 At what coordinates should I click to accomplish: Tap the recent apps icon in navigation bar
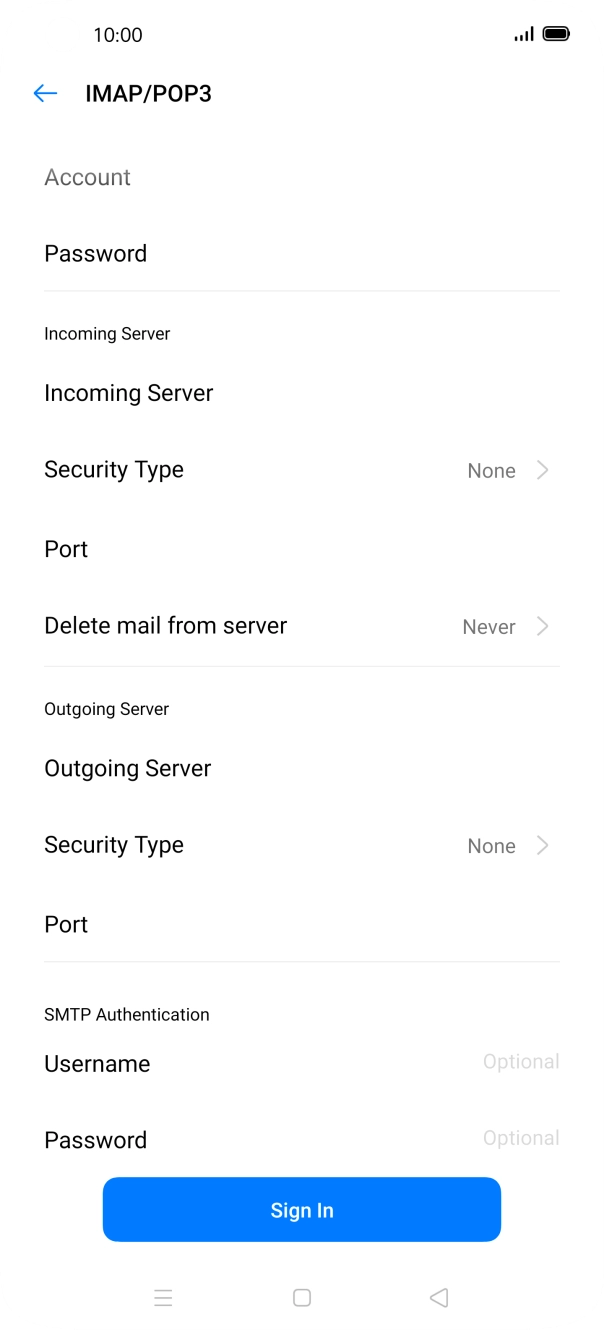pos(164,1297)
